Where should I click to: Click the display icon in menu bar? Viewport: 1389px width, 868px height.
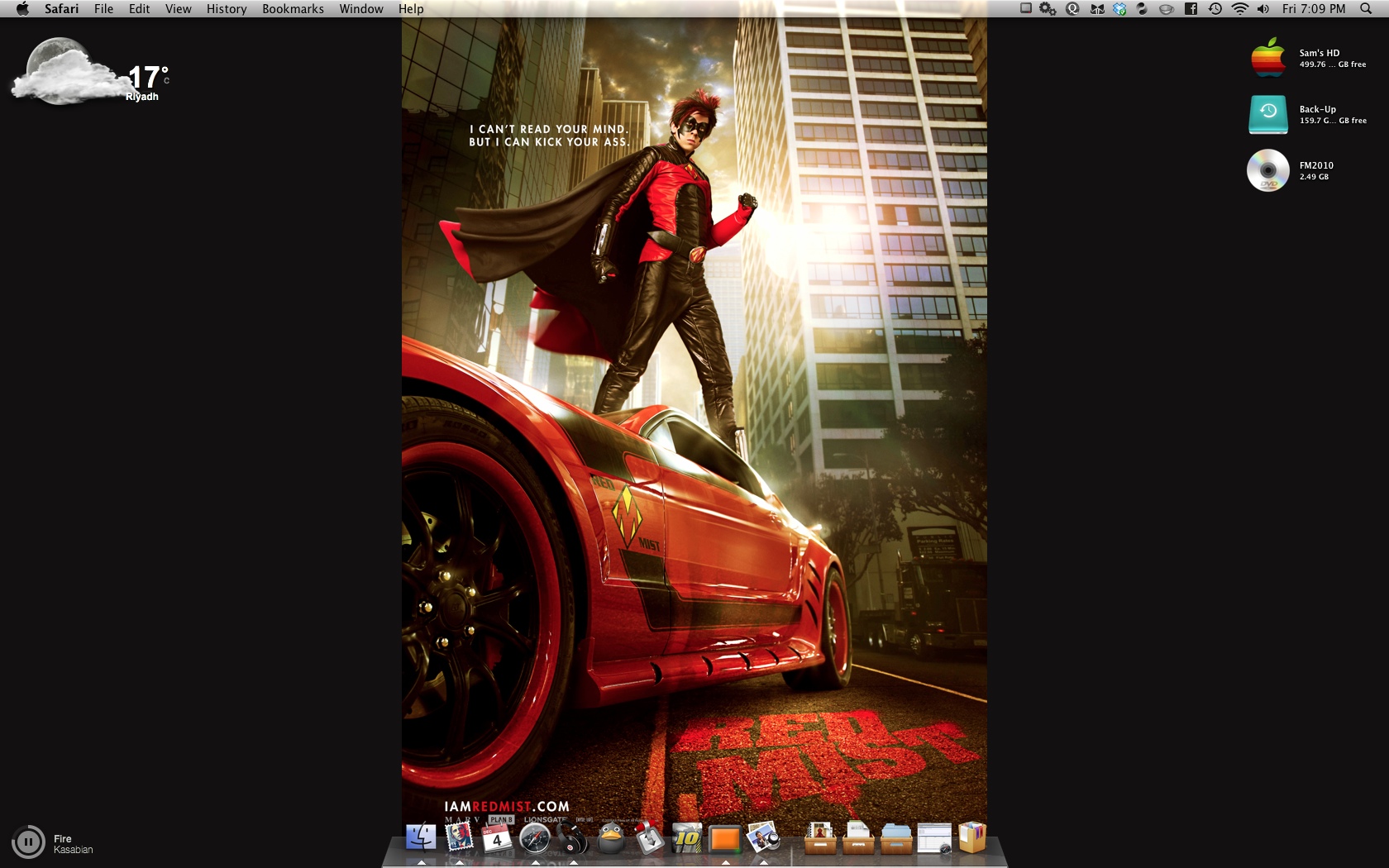(x=1025, y=9)
